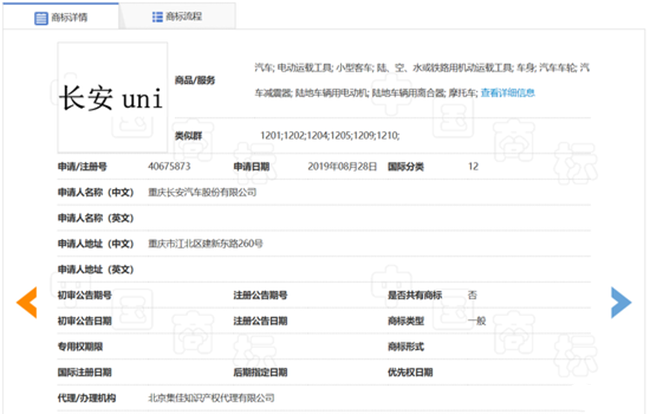This screenshot has width=650, height=414.
Task: Switch to the 商标流程 tab
Action: [x=177, y=17]
